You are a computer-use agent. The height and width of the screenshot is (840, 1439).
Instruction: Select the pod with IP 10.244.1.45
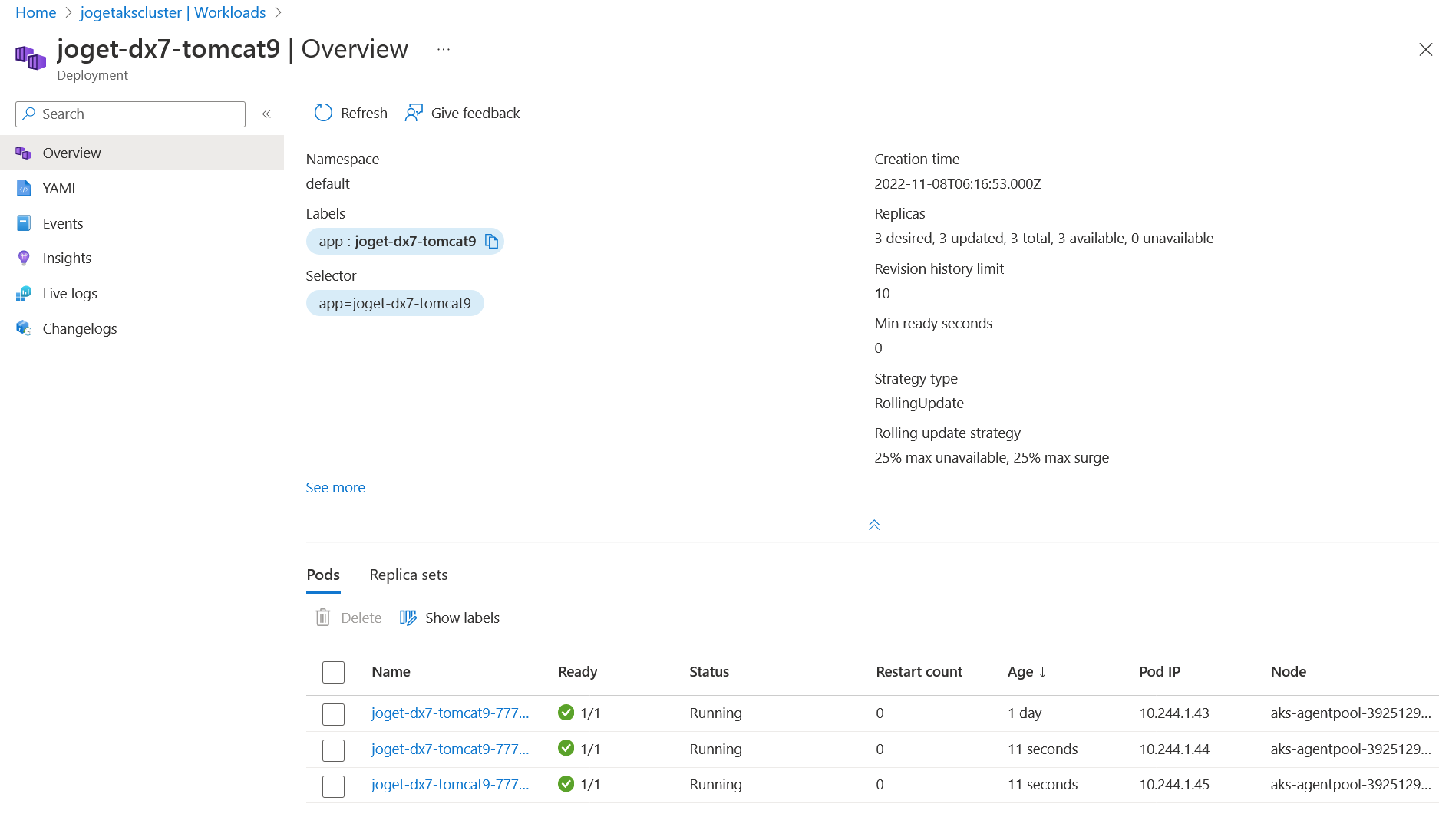333,786
